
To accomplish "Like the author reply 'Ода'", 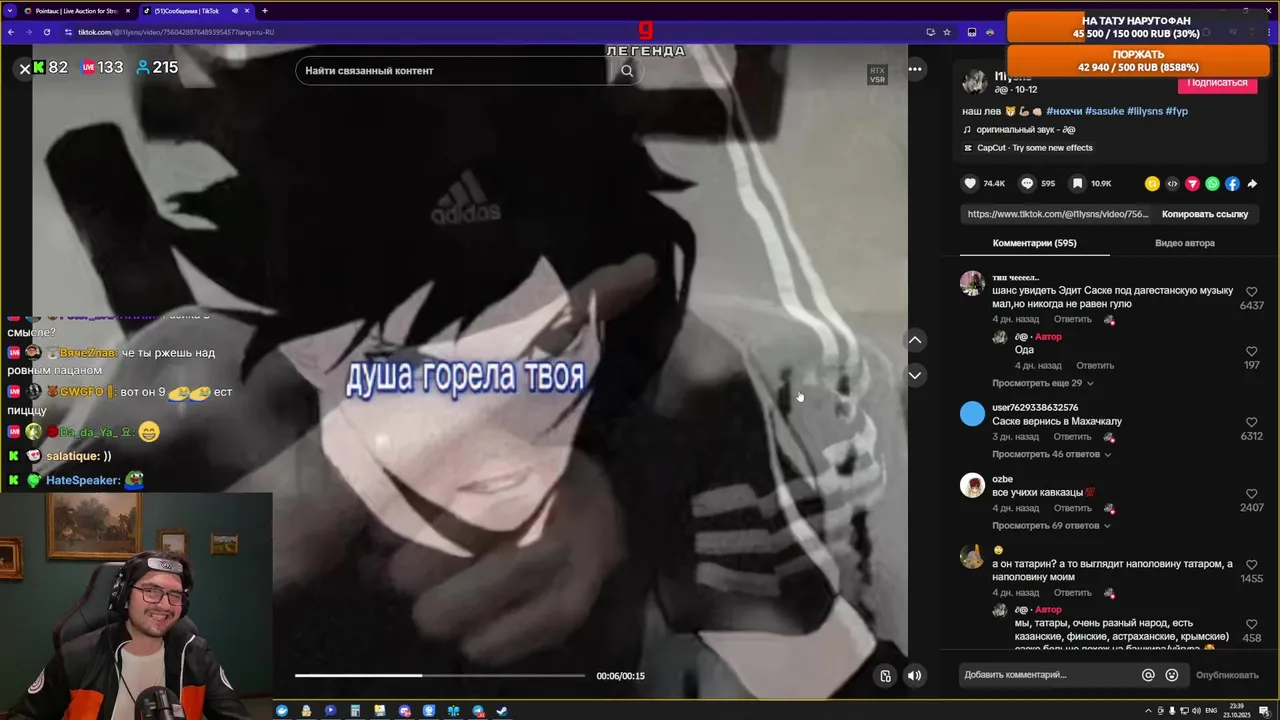I will point(1251,352).
